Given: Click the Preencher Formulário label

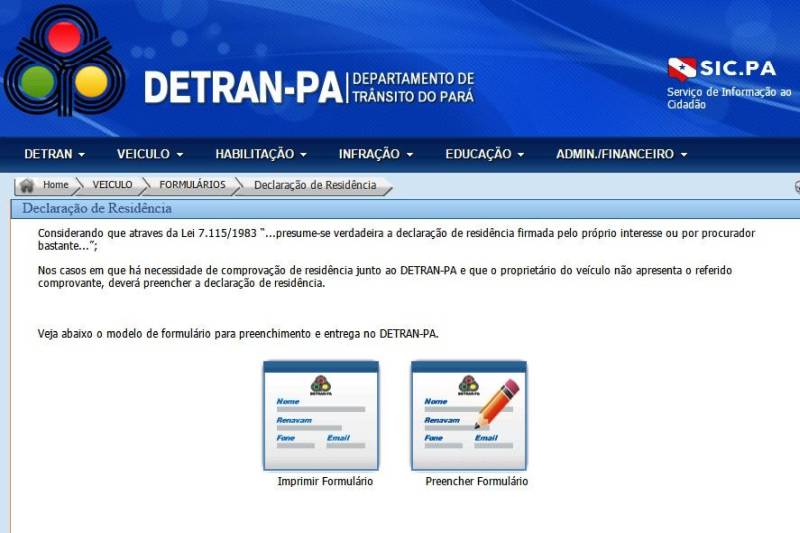Looking at the screenshot, I should (x=477, y=481).
